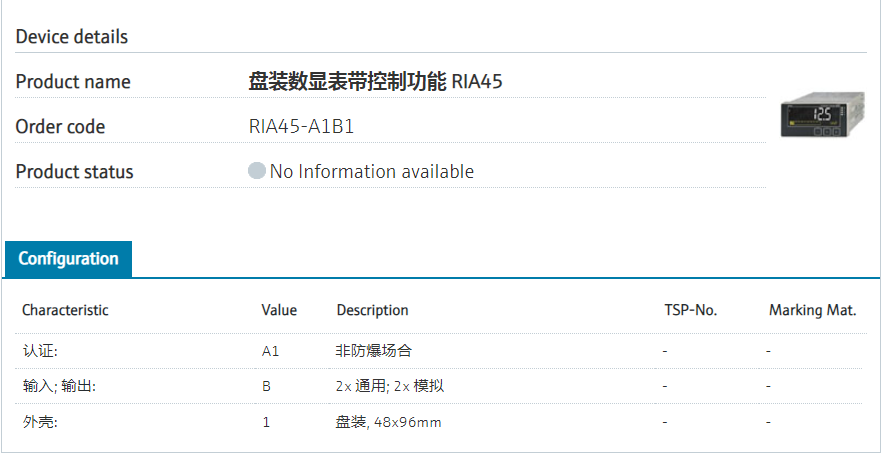
Task: Select the 外壳 characteristic label
Action: click(40, 422)
